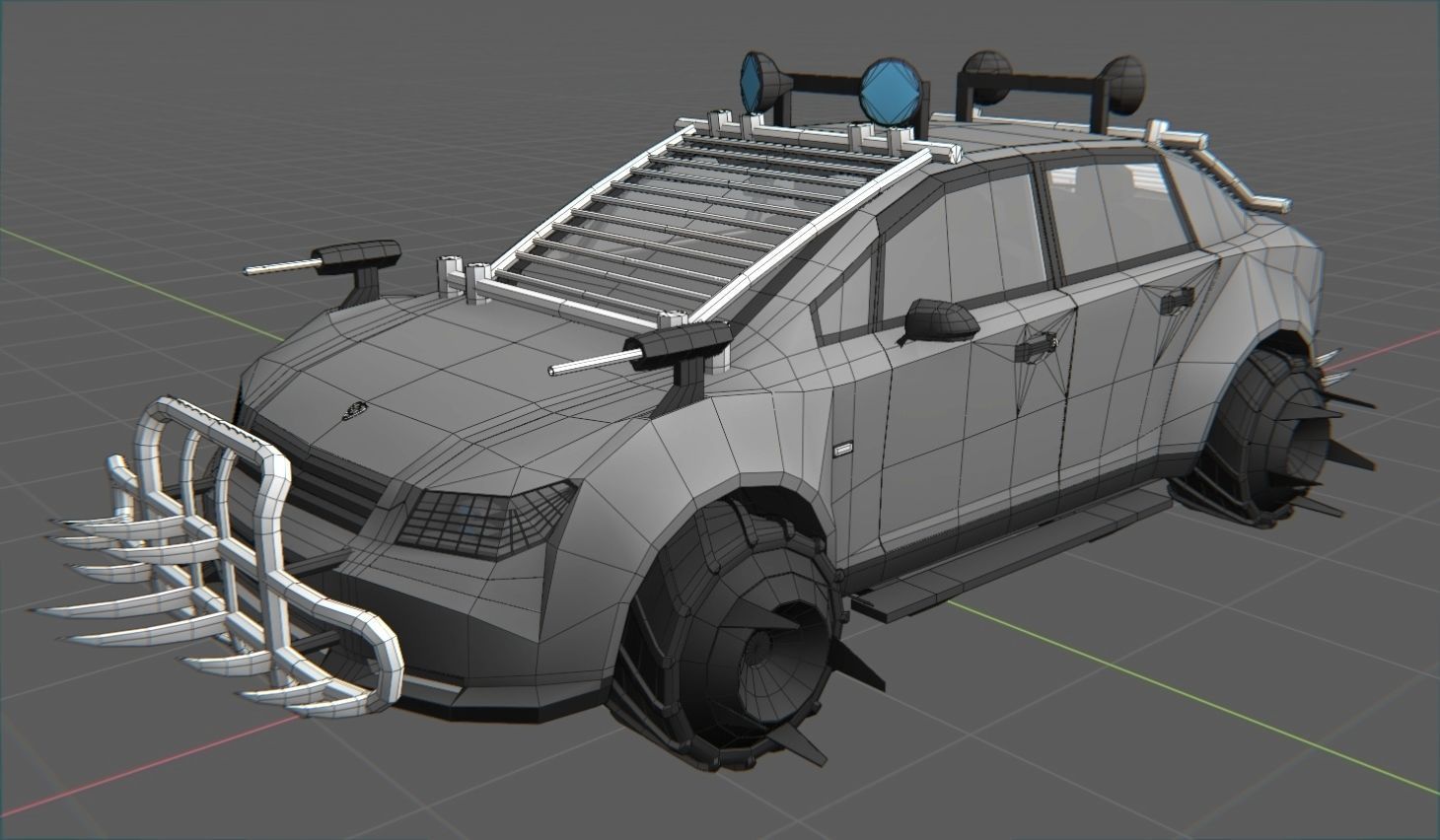
Task: Select the front door handle
Action: click(x=1038, y=344)
